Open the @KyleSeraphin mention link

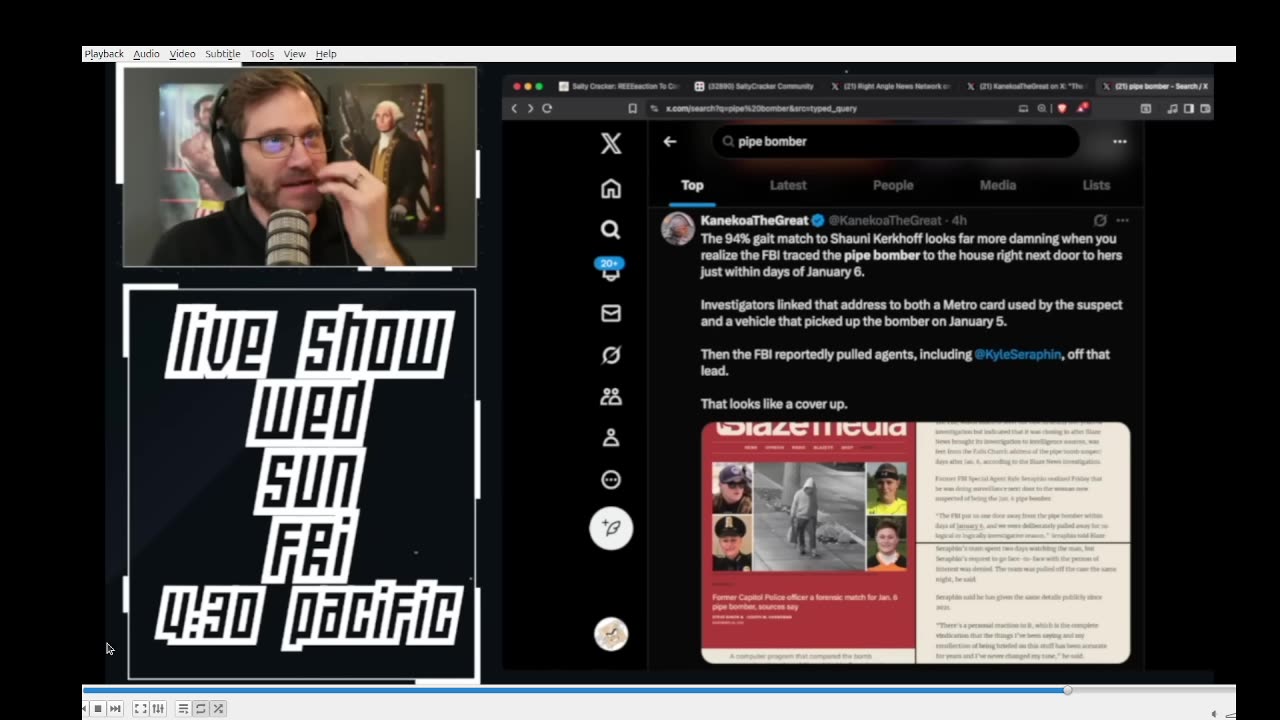pyautogui.click(x=1017, y=354)
